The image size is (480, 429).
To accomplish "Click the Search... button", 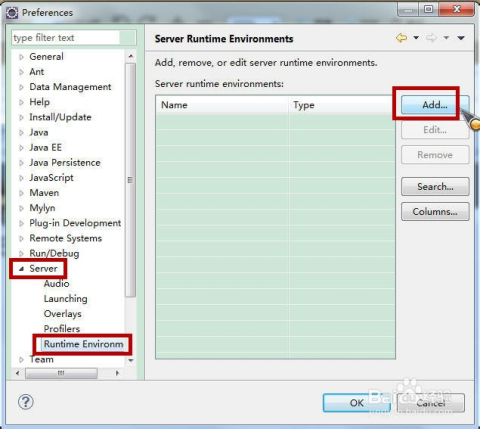I will coord(435,186).
